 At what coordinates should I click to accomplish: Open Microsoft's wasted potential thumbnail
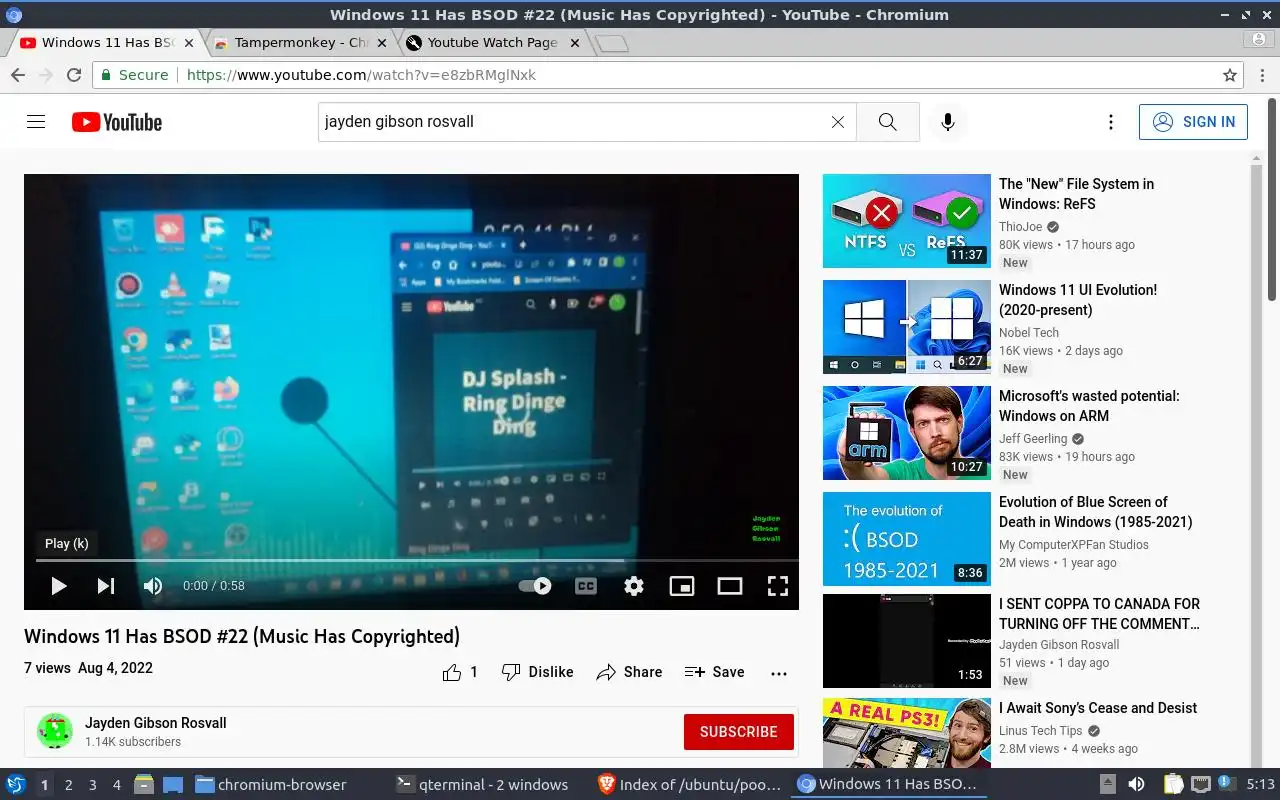click(x=907, y=433)
